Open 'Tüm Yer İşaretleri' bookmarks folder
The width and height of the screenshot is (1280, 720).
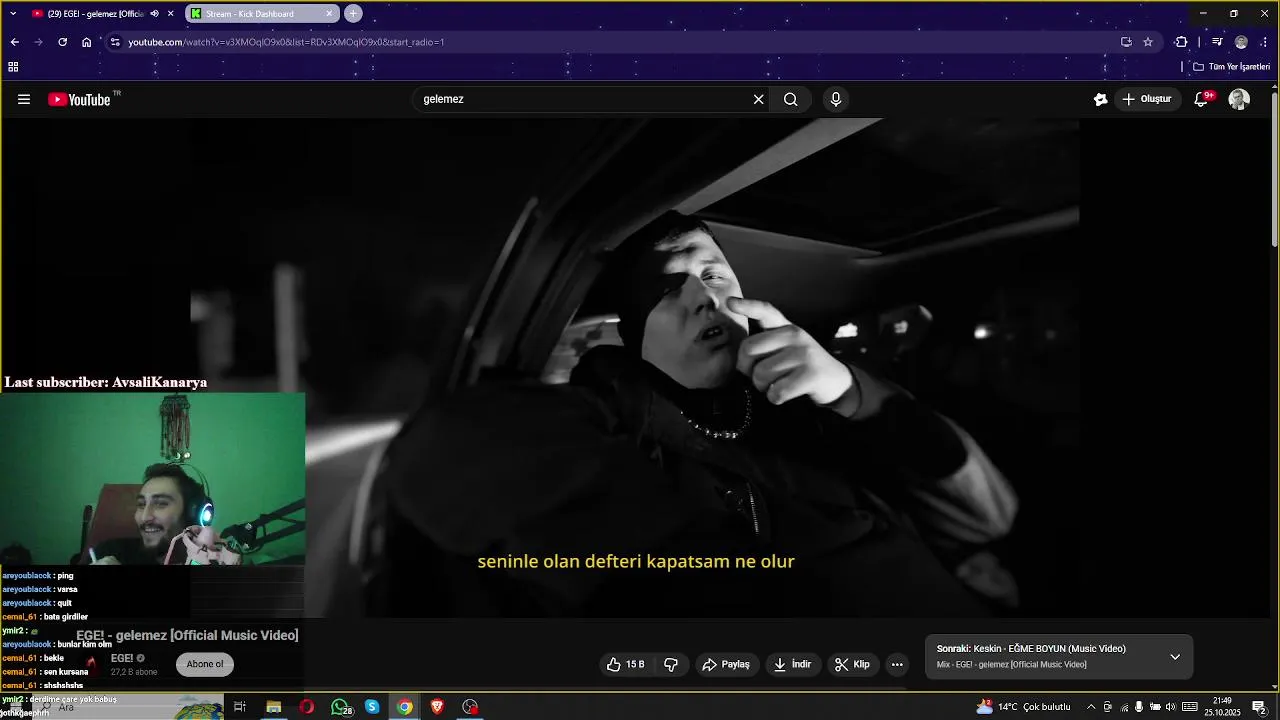click(1231, 67)
